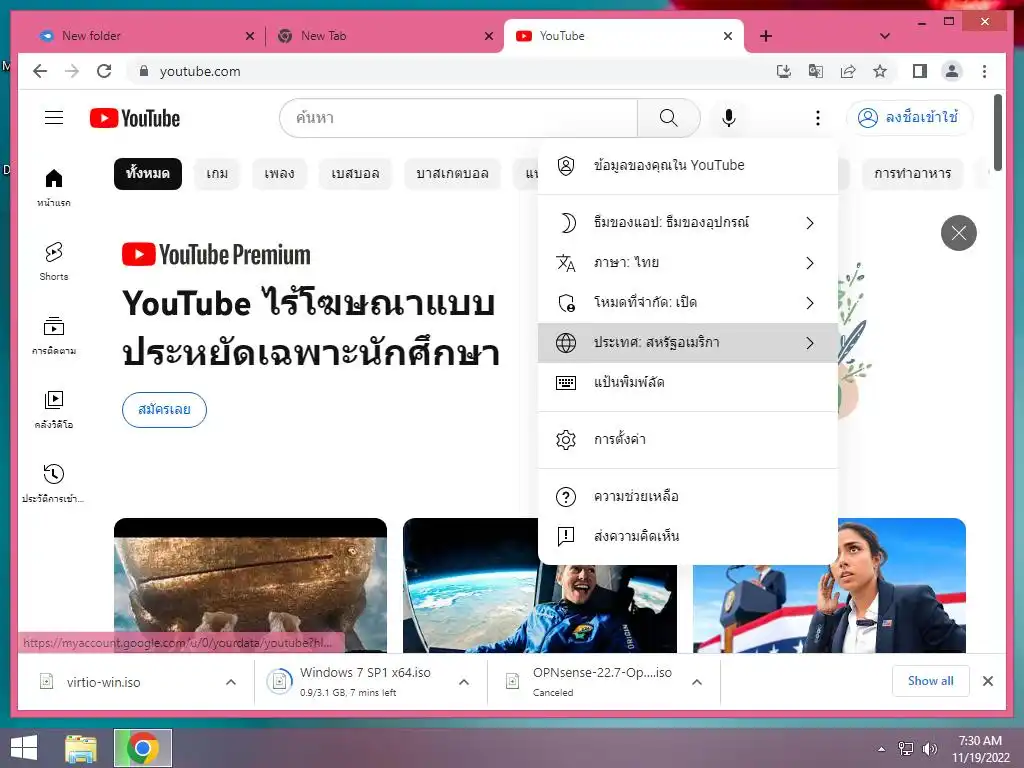Click Show all downloads
Viewport: 1024px width, 768px height.
[930, 681]
